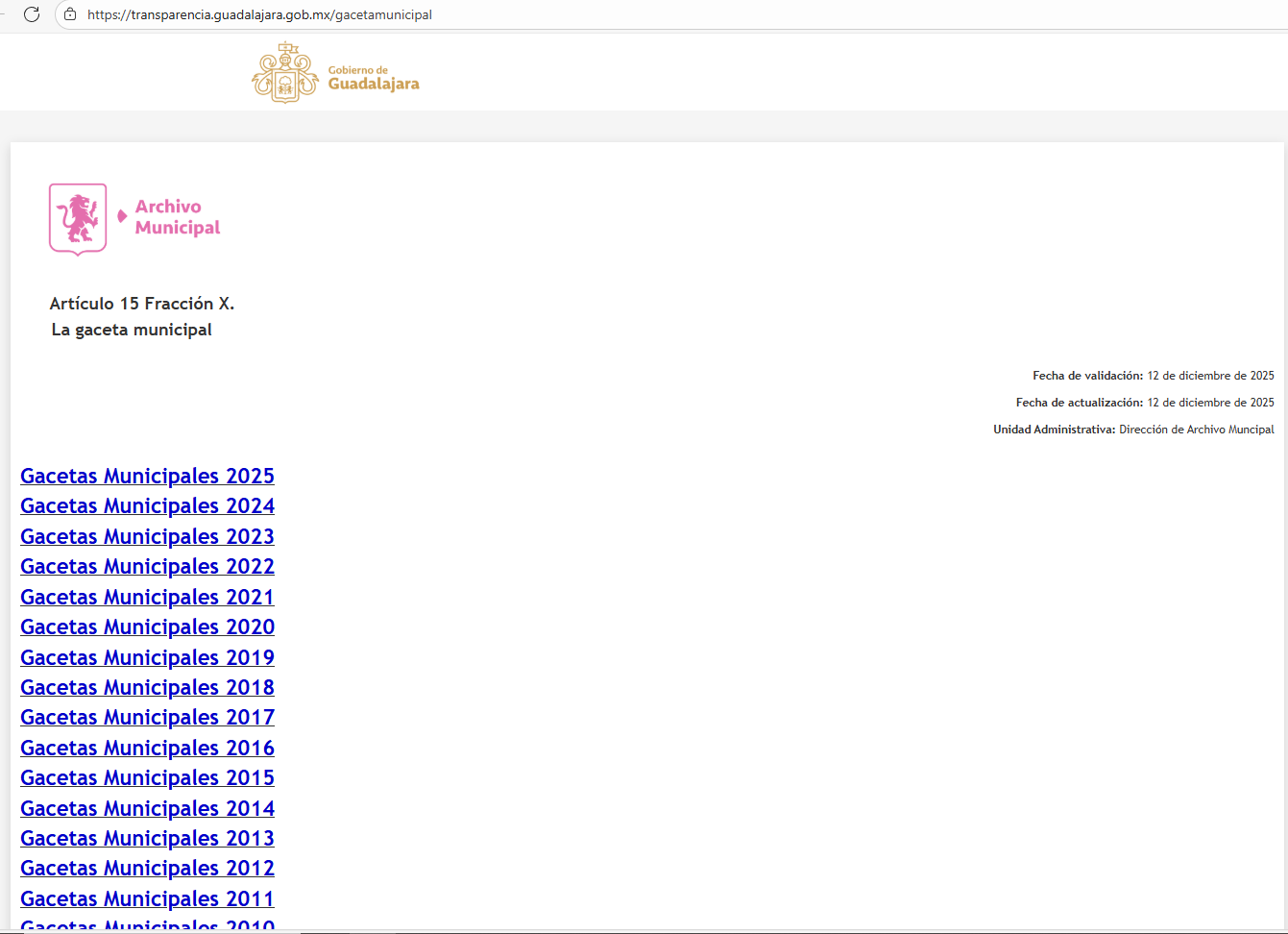Open Gacetas Municipales 2012 link

point(147,868)
